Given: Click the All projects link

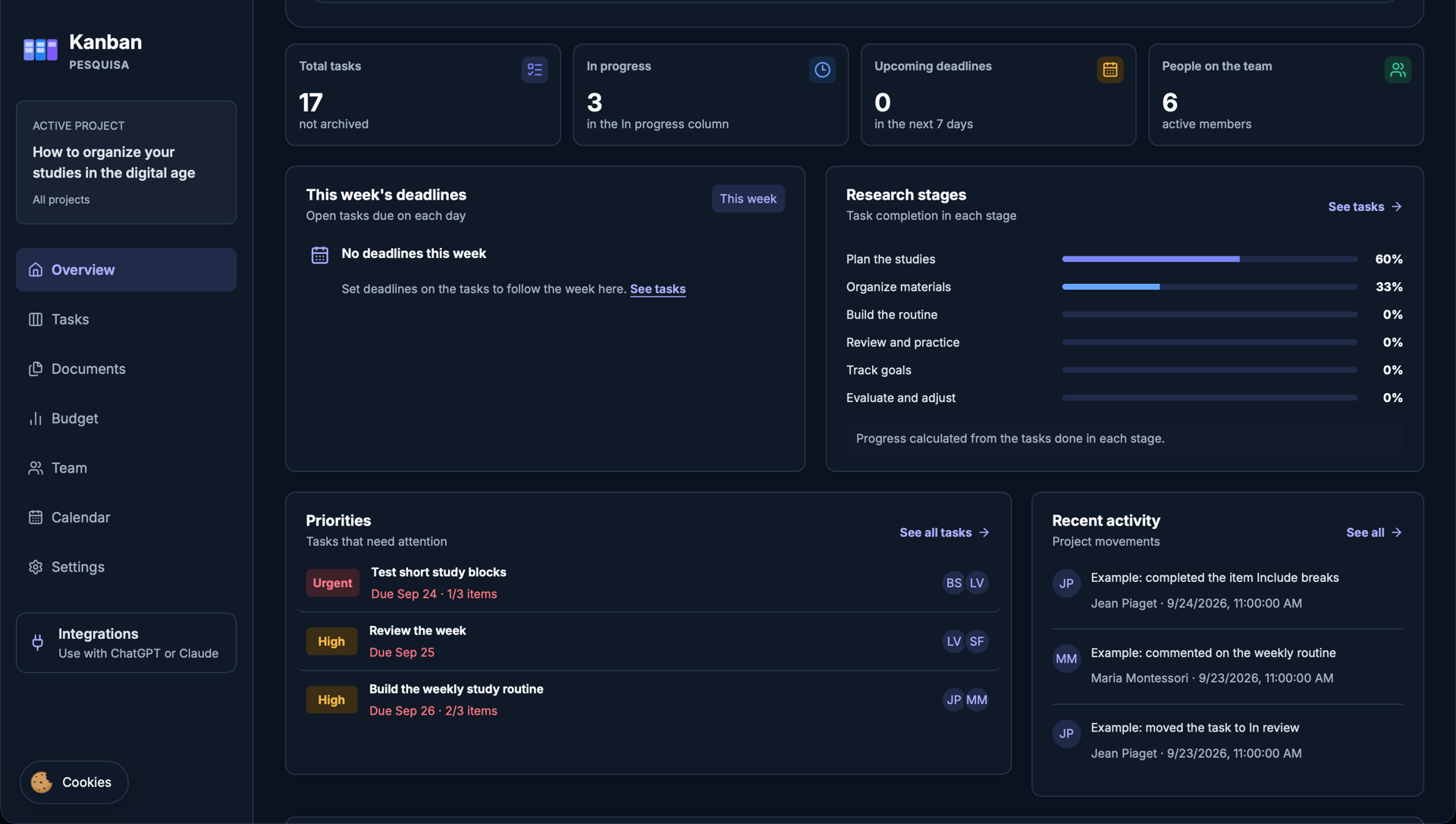Looking at the screenshot, I should click(x=61, y=200).
